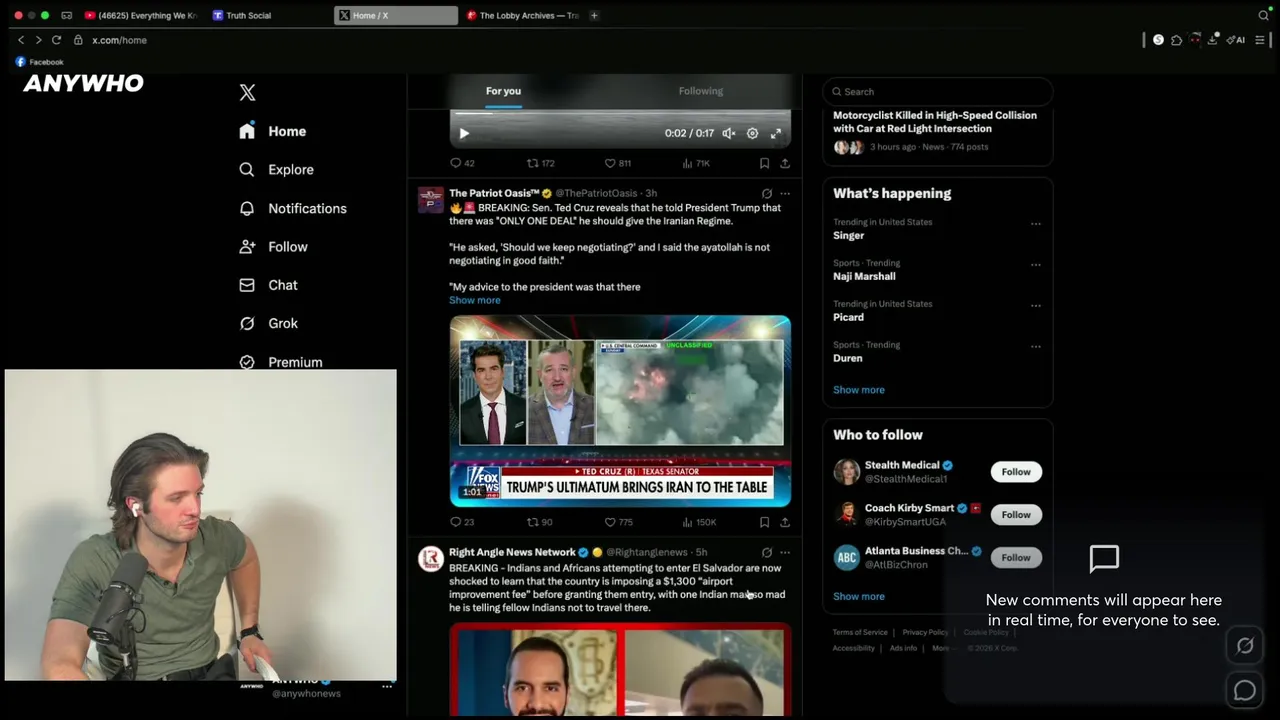Open Explore in the X sidebar
Image resolution: width=1280 pixels, height=720 pixels.
click(276, 170)
